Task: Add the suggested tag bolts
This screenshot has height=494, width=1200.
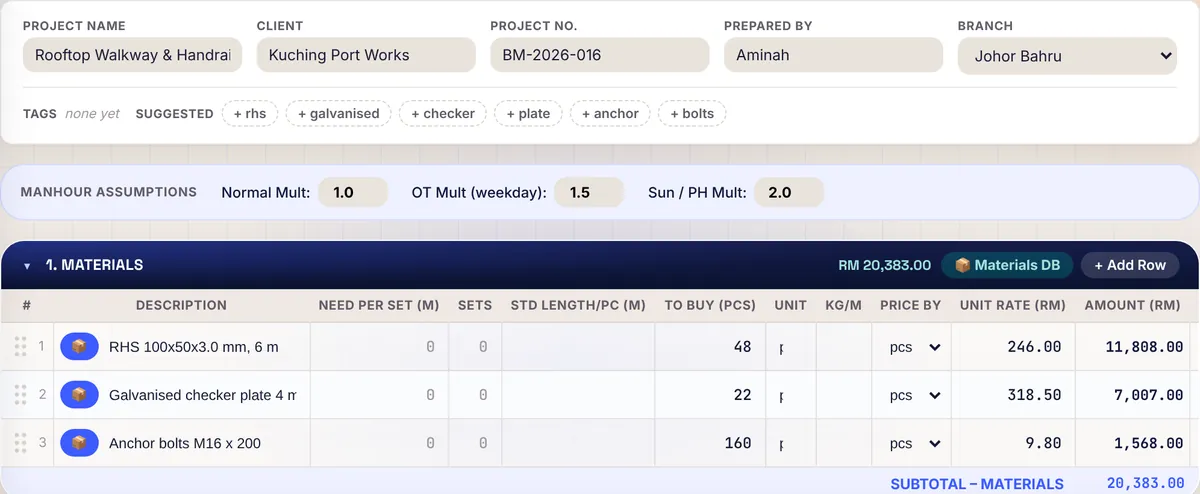Action: (x=692, y=114)
